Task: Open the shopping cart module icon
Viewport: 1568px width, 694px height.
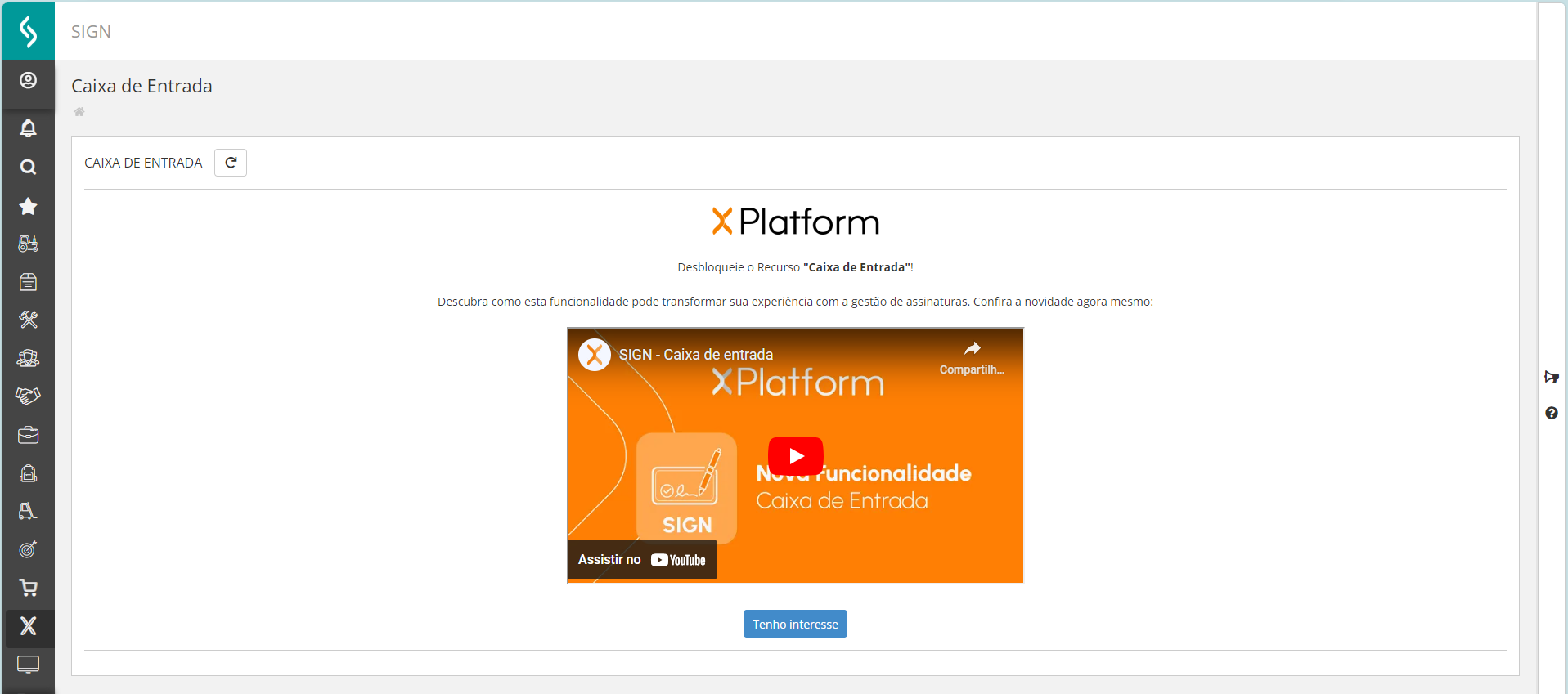Action: pyautogui.click(x=28, y=588)
